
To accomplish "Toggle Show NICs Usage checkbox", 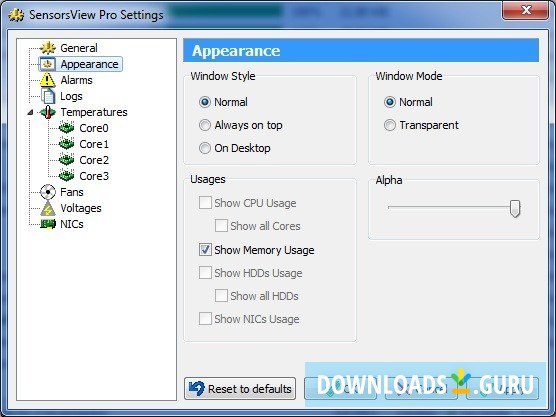I will coord(205,318).
